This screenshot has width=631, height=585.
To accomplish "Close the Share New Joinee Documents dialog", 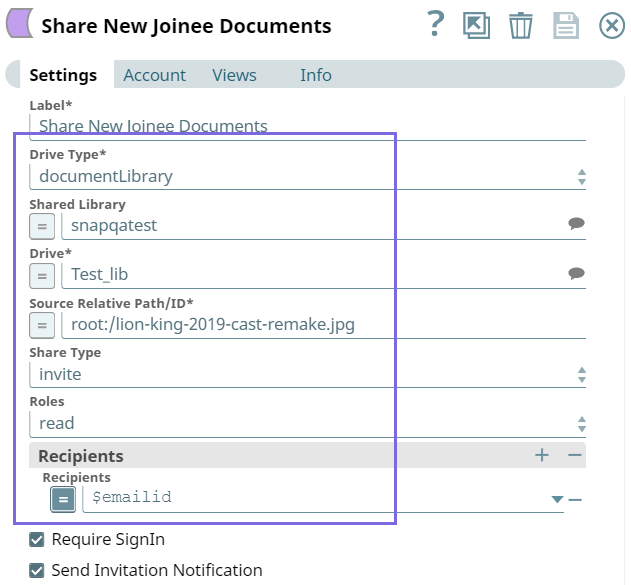I will coord(612,25).
